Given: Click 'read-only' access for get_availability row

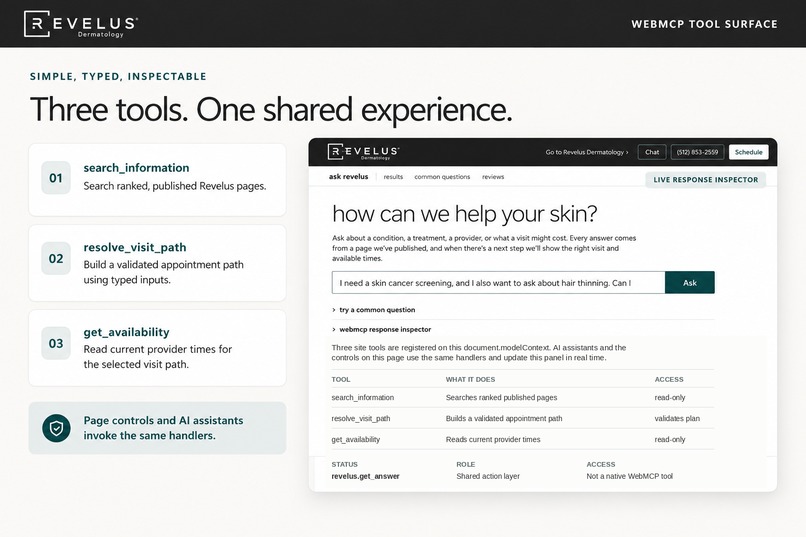Looking at the screenshot, I should pos(670,439).
